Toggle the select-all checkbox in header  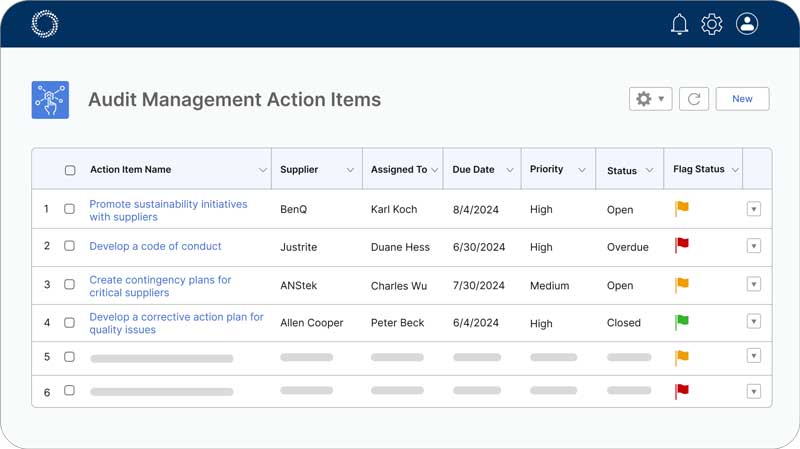click(x=70, y=170)
